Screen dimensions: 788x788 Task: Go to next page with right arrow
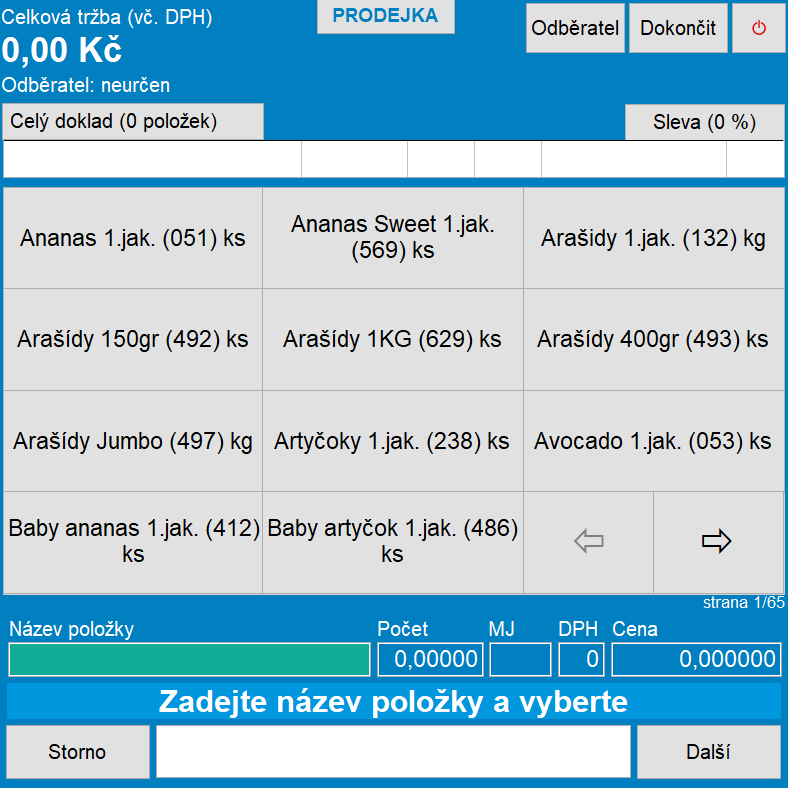coord(718,542)
